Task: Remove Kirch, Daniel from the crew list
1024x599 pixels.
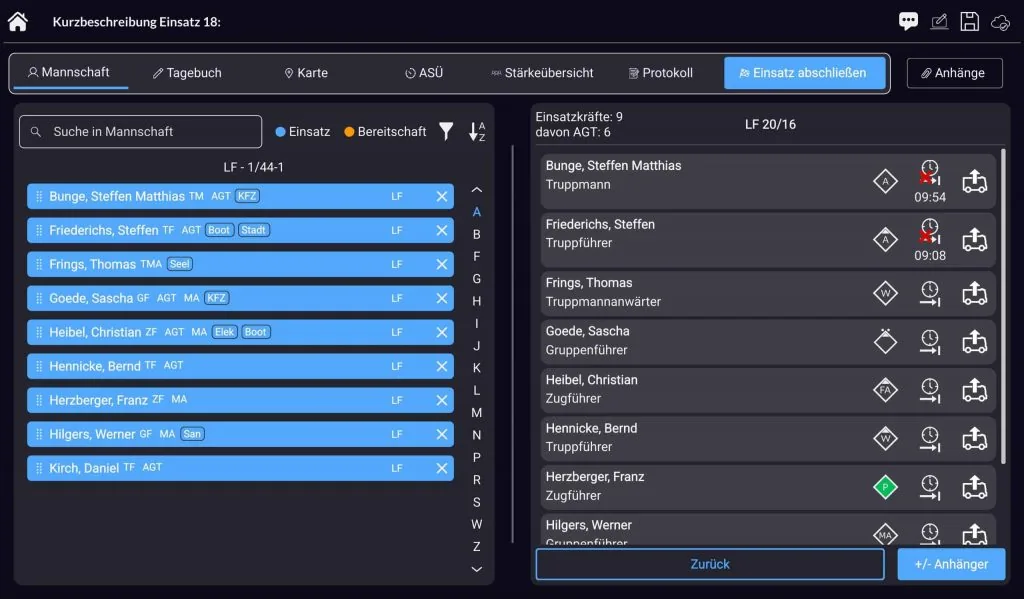Action: click(x=441, y=468)
